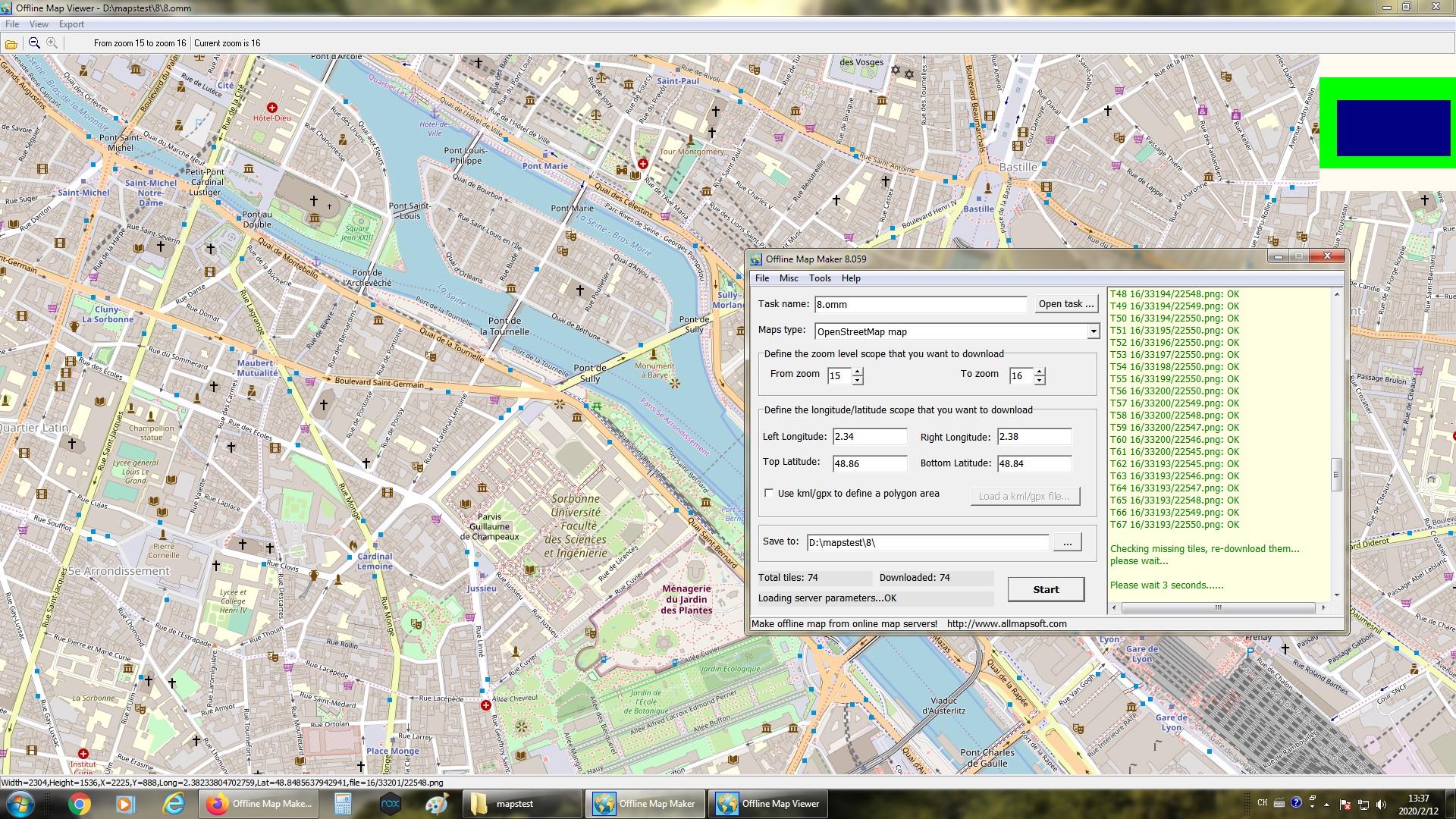Open the Nox taskbar icon
1456x819 pixels.
point(390,804)
